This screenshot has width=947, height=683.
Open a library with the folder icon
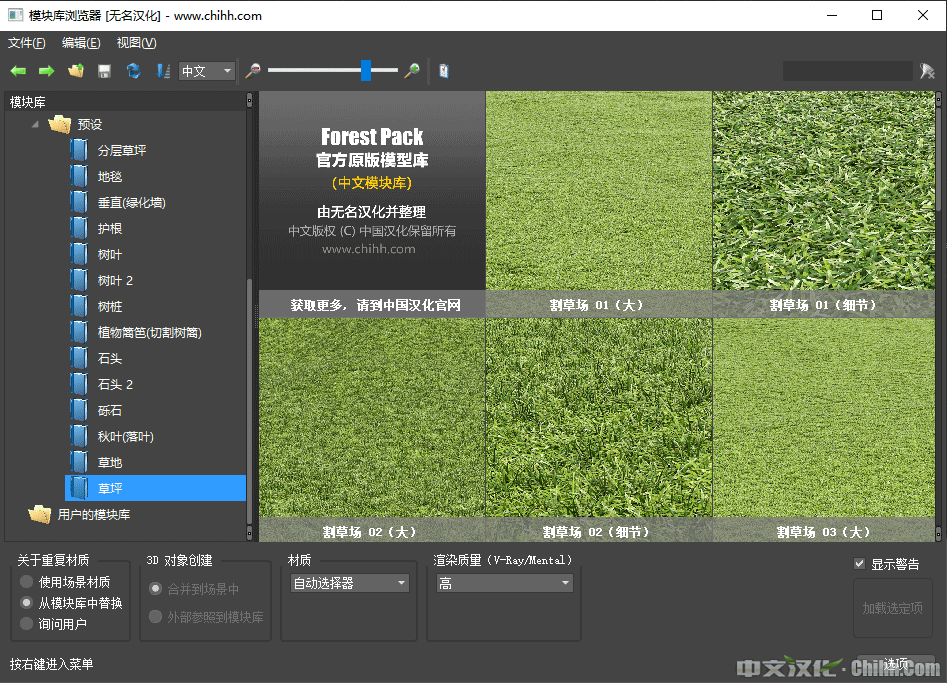[75, 71]
